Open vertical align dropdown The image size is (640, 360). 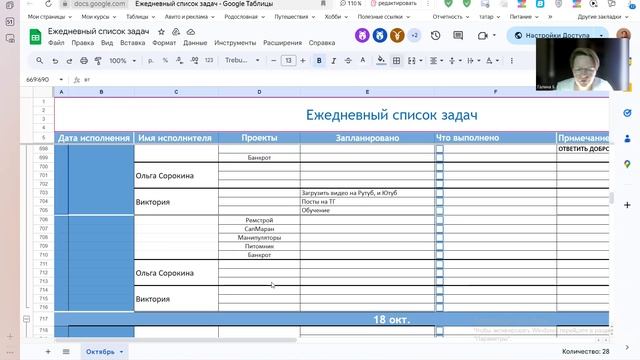click(455, 60)
